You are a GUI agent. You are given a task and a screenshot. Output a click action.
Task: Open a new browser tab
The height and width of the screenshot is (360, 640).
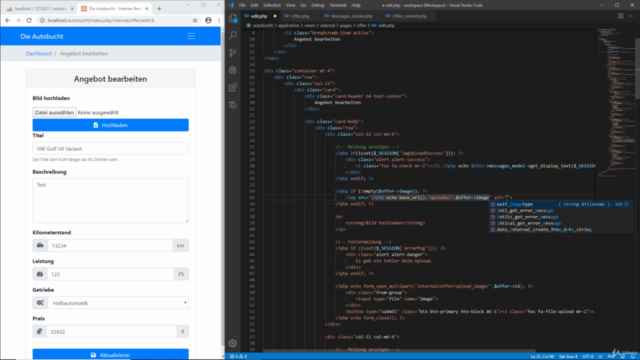coord(159,8)
